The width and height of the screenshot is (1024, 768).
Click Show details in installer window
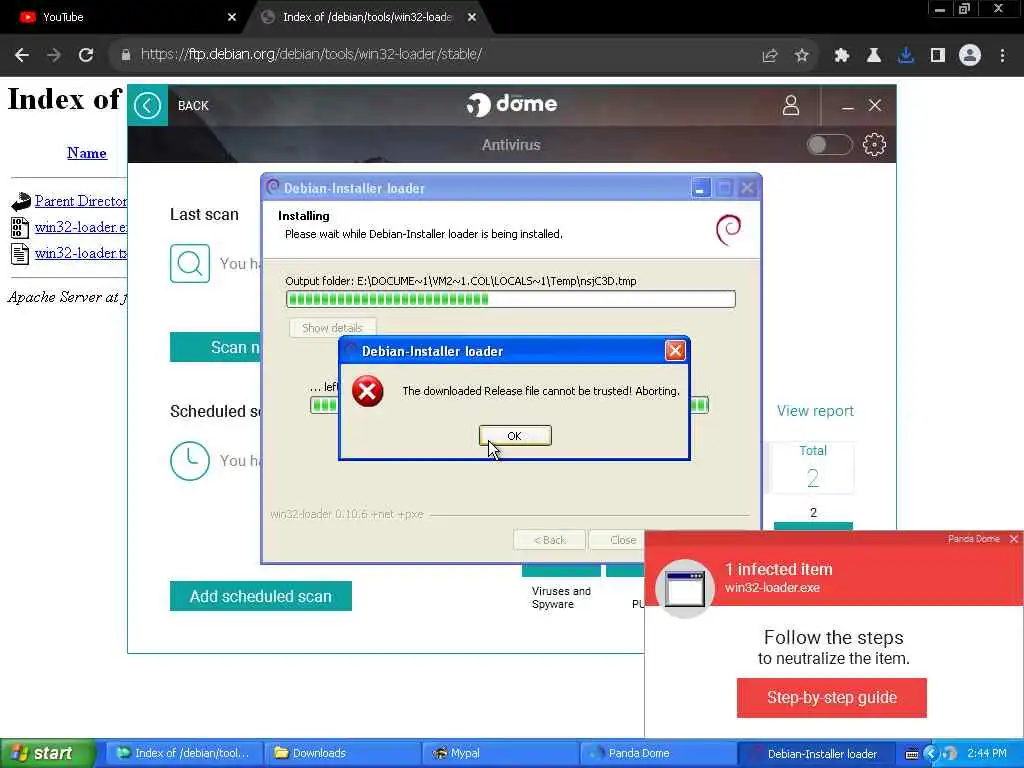[332, 328]
